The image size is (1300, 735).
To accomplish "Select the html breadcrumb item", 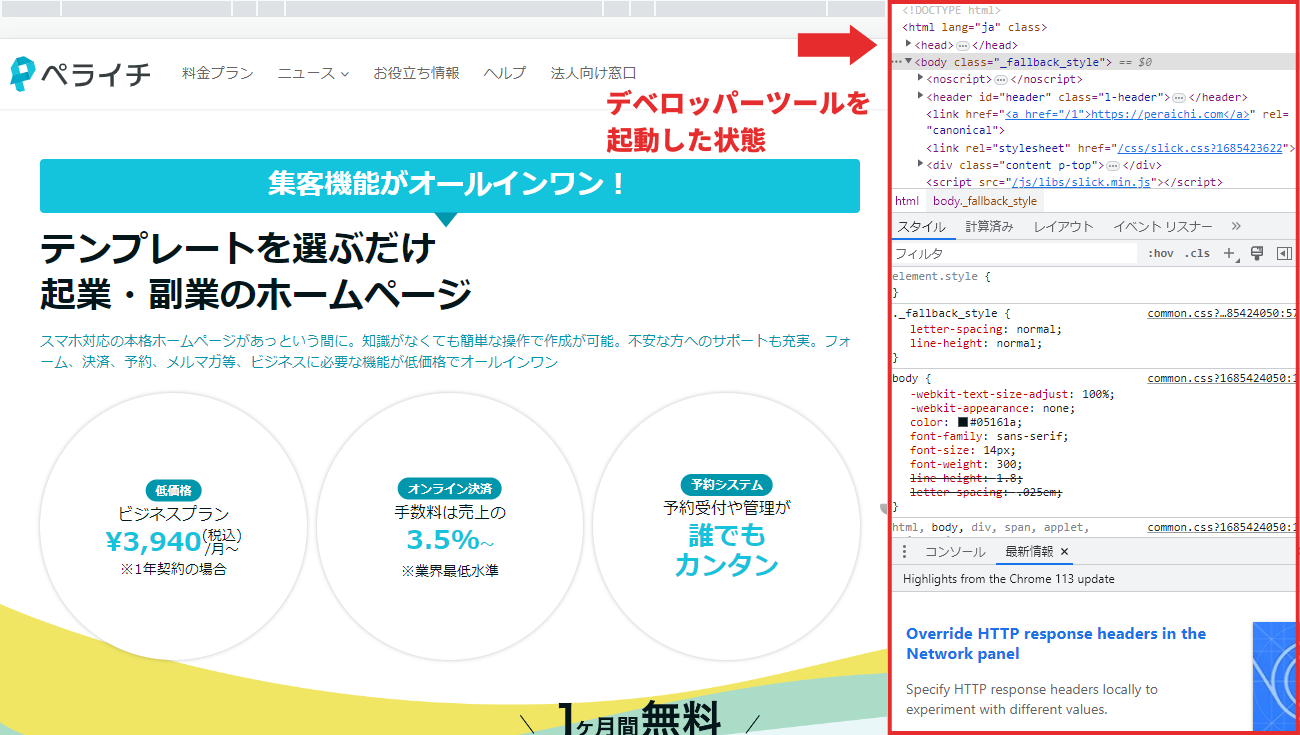I will [907, 201].
